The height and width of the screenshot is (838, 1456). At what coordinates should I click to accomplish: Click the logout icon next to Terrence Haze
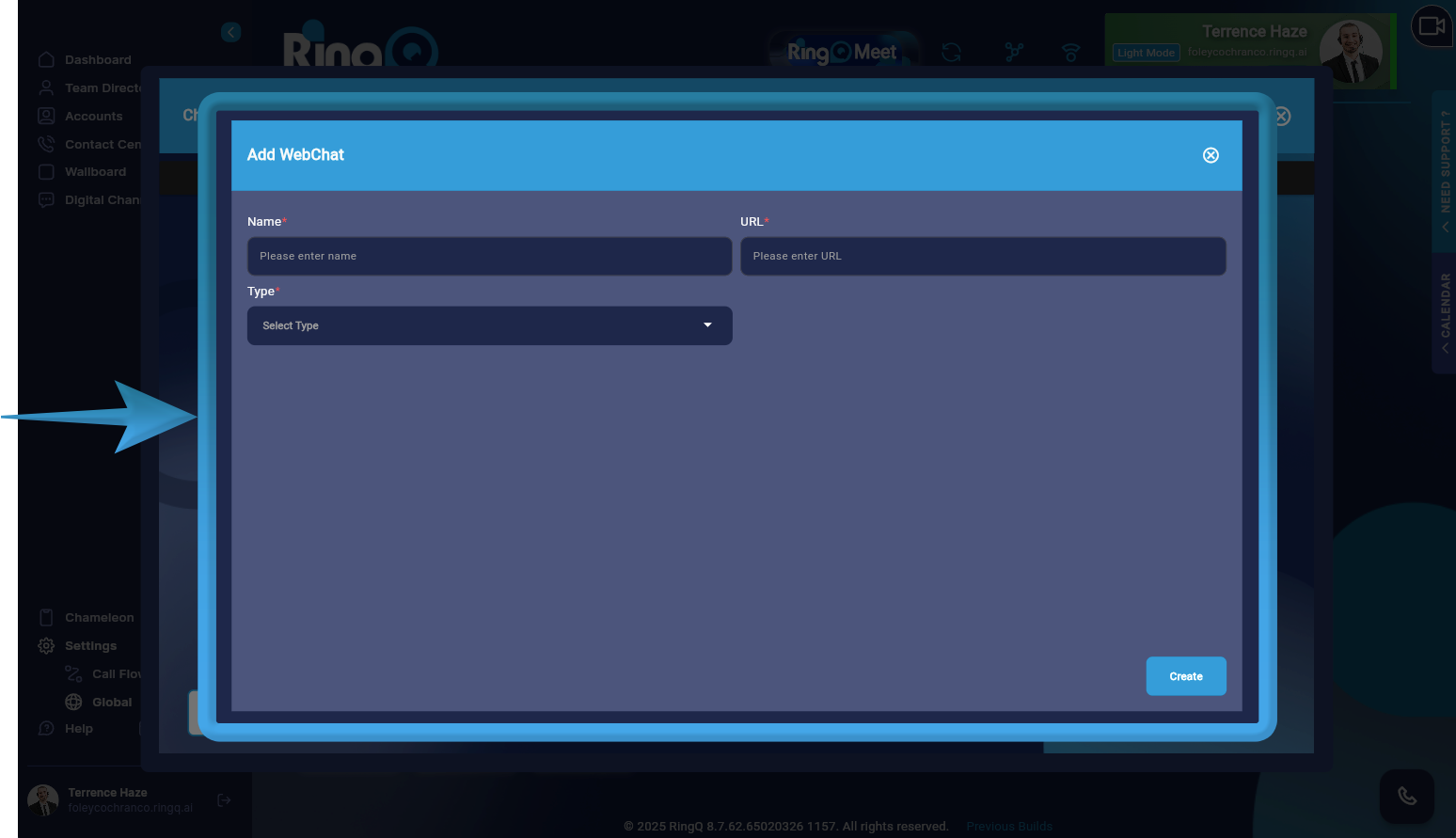click(x=224, y=799)
